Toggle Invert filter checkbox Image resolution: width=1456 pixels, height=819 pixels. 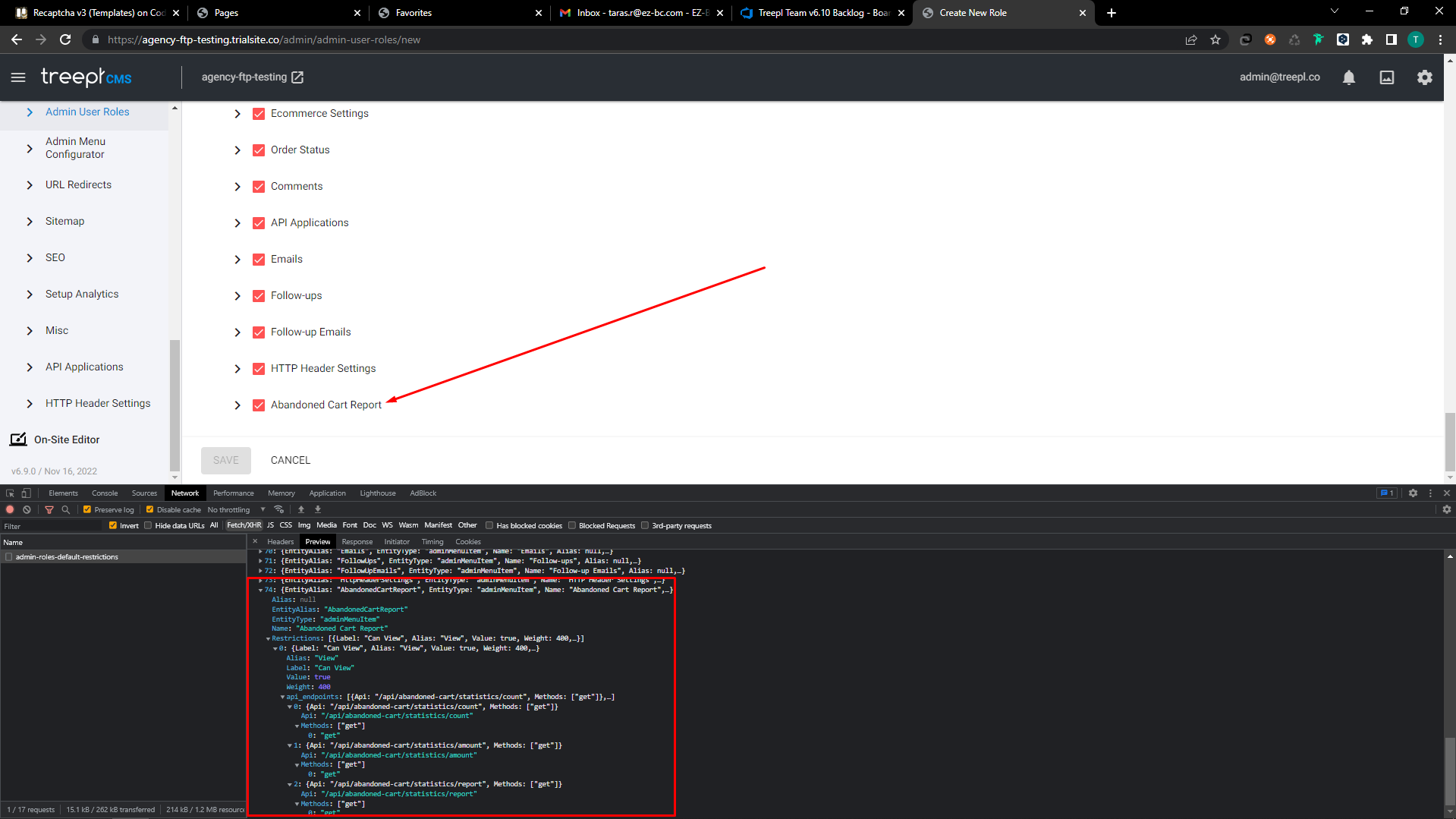point(113,525)
